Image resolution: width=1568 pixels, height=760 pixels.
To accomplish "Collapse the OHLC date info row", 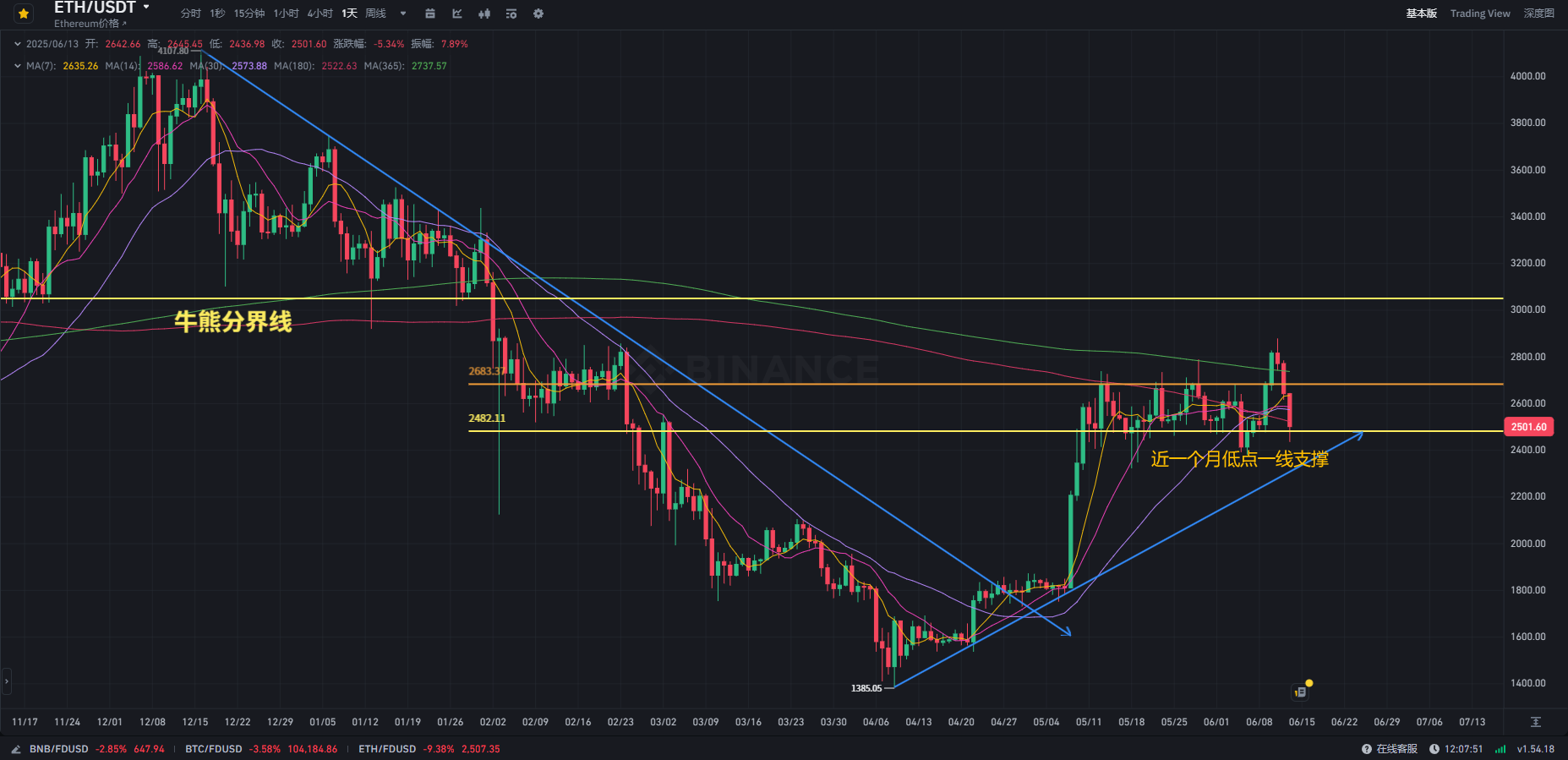I will (x=18, y=44).
